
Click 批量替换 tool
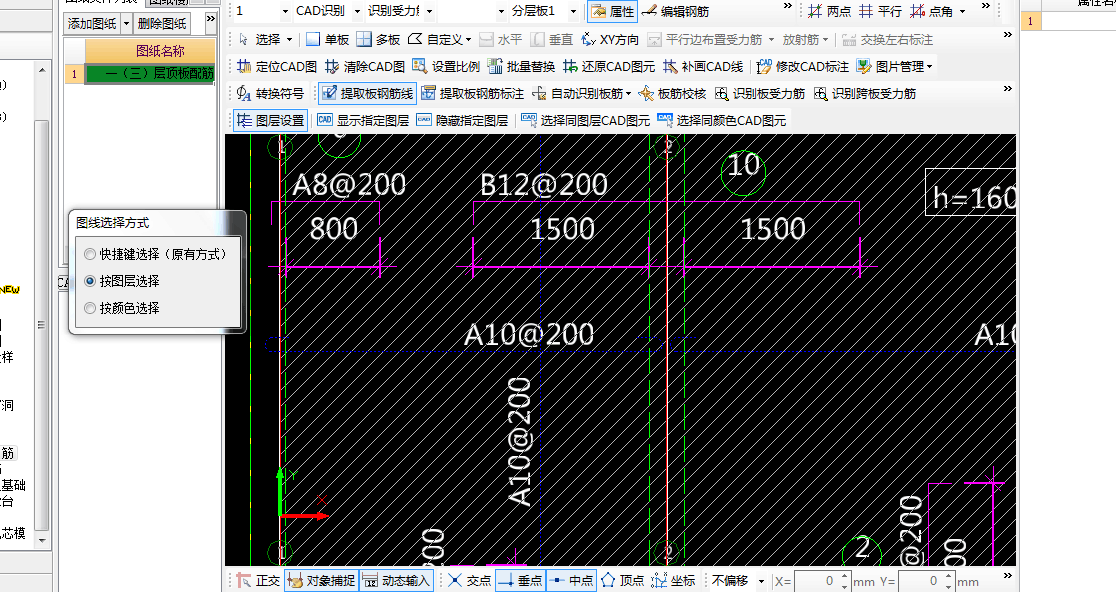(x=522, y=66)
